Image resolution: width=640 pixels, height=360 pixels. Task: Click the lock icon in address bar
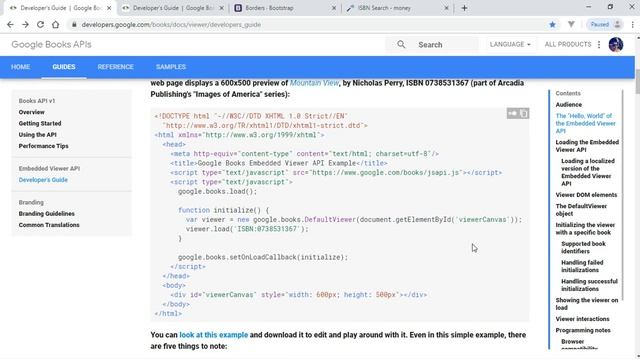(74, 24)
